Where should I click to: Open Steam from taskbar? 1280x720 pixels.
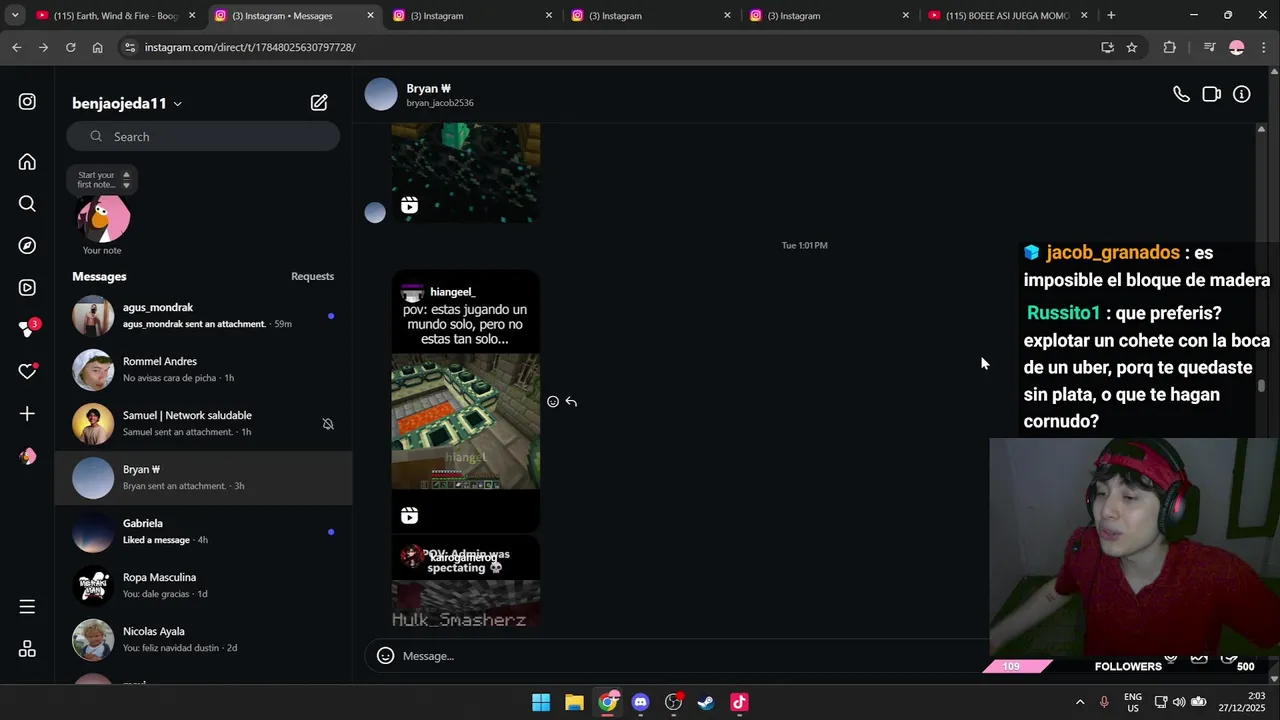pos(706,702)
